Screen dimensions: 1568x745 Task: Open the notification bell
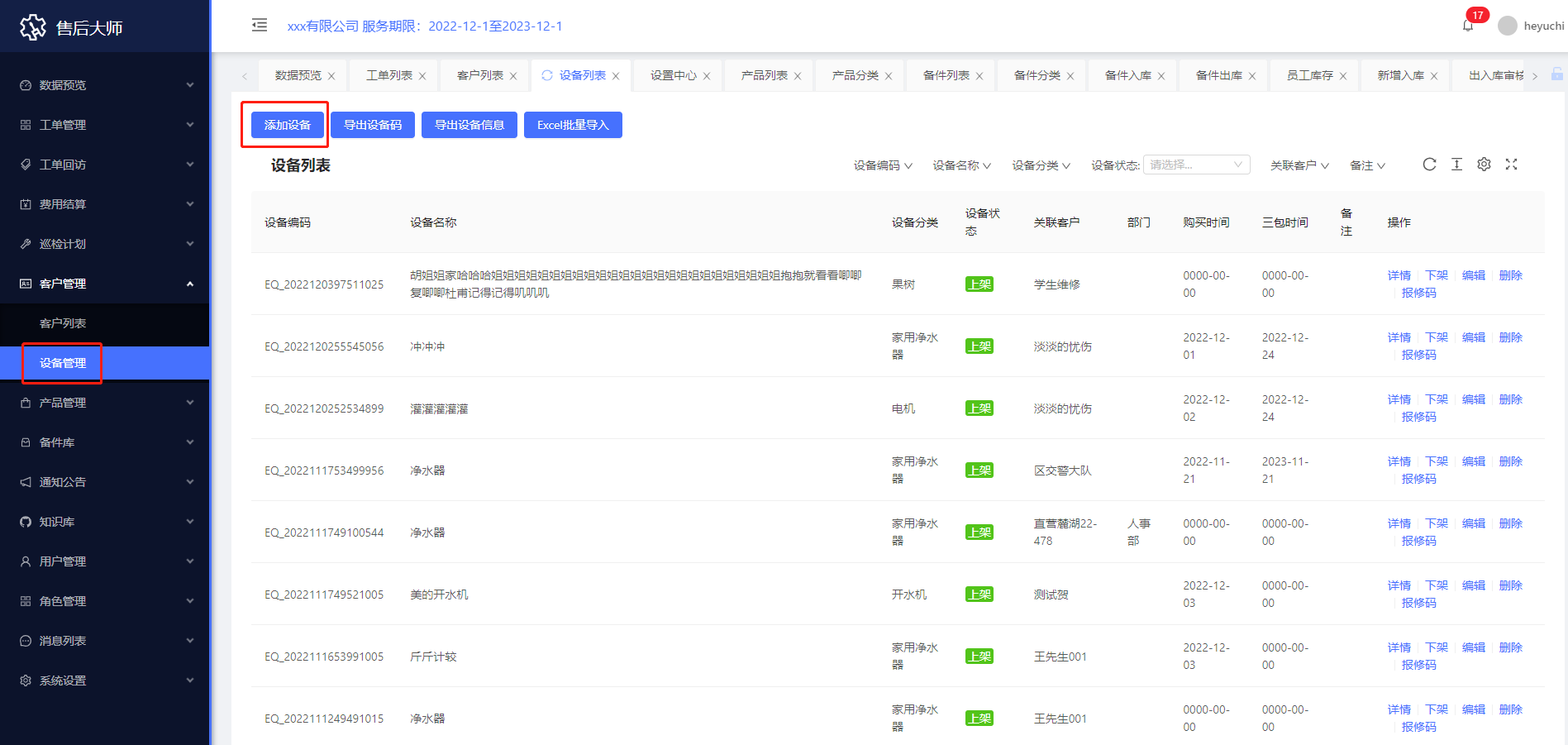coord(1468,26)
